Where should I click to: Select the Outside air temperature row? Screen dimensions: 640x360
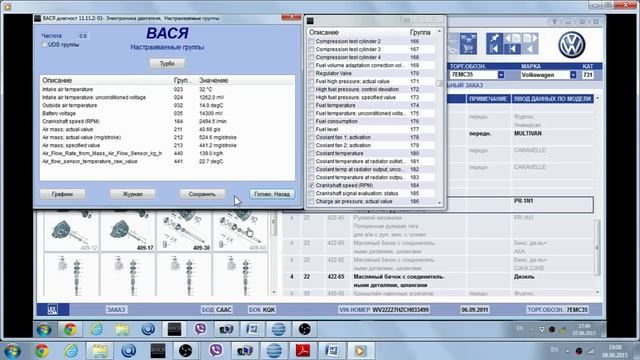(x=167, y=105)
